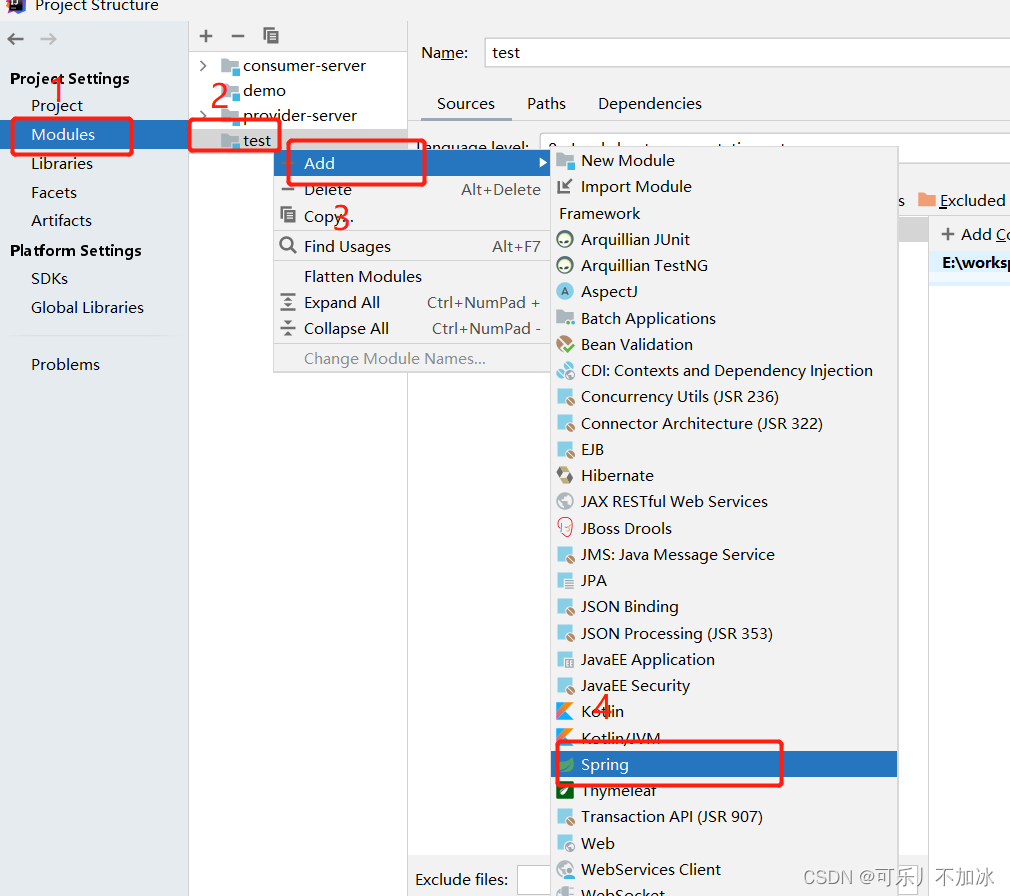Click the Collapse All icon
1010x896 pixels.
tap(288, 329)
